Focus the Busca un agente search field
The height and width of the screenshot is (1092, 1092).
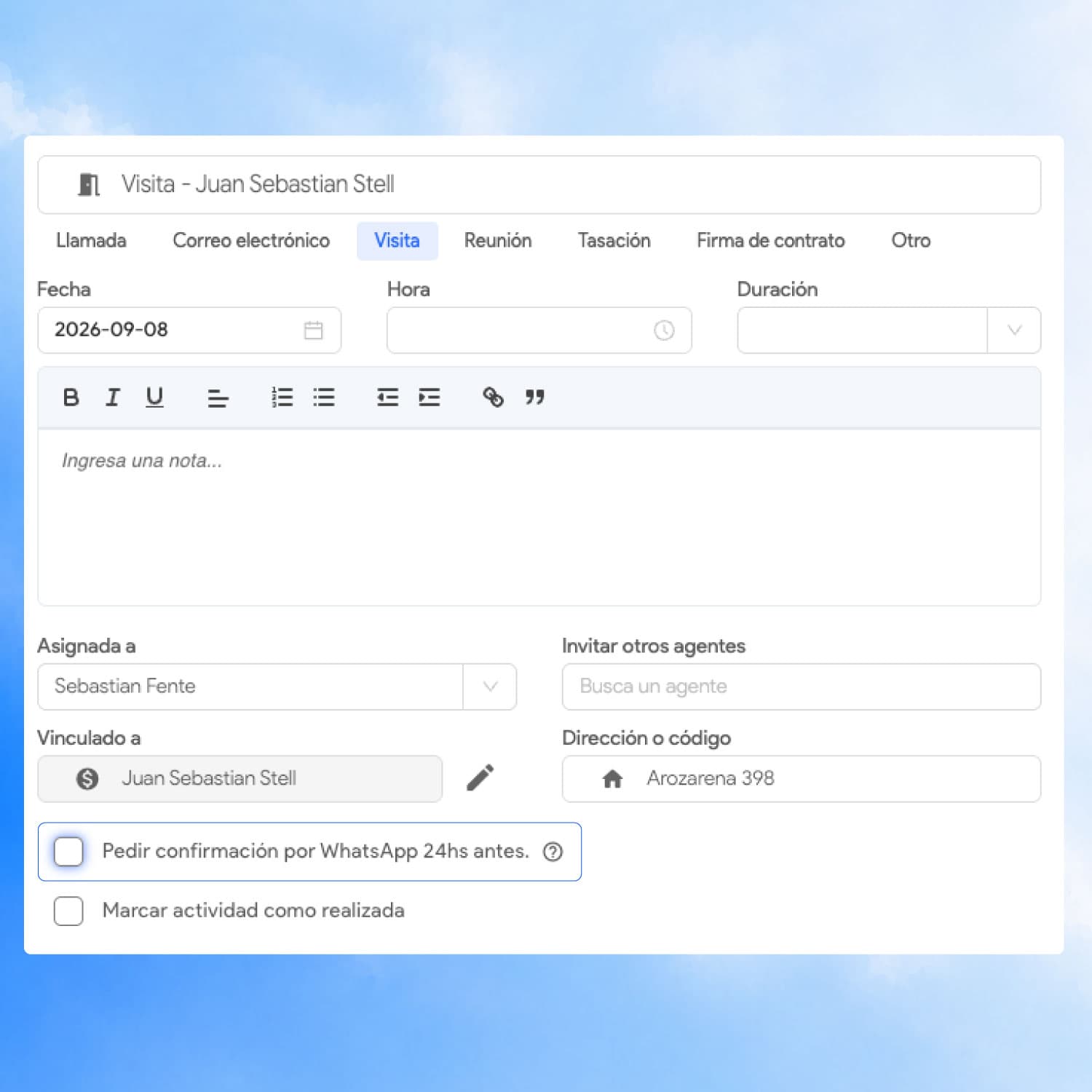(x=802, y=687)
